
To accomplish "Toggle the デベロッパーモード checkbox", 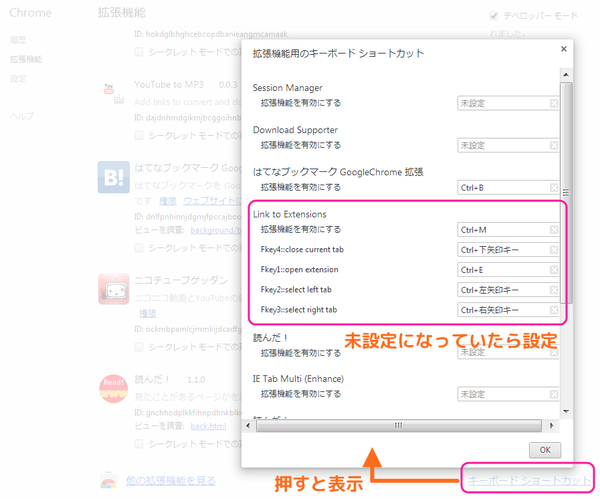I will 494,16.
